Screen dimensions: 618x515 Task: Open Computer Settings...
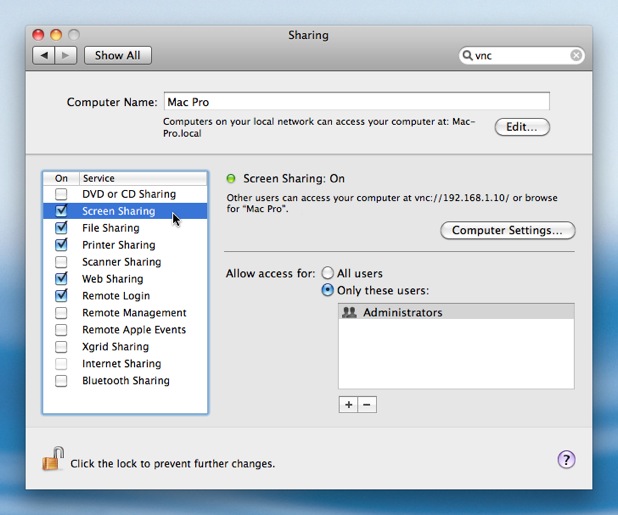[x=508, y=230]
